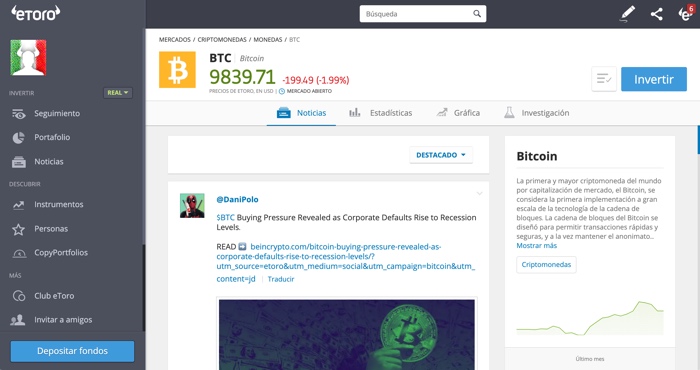Screen dimensions: 700x370
Task: Open Noticias in sidebar
Action: pos(49,162)
